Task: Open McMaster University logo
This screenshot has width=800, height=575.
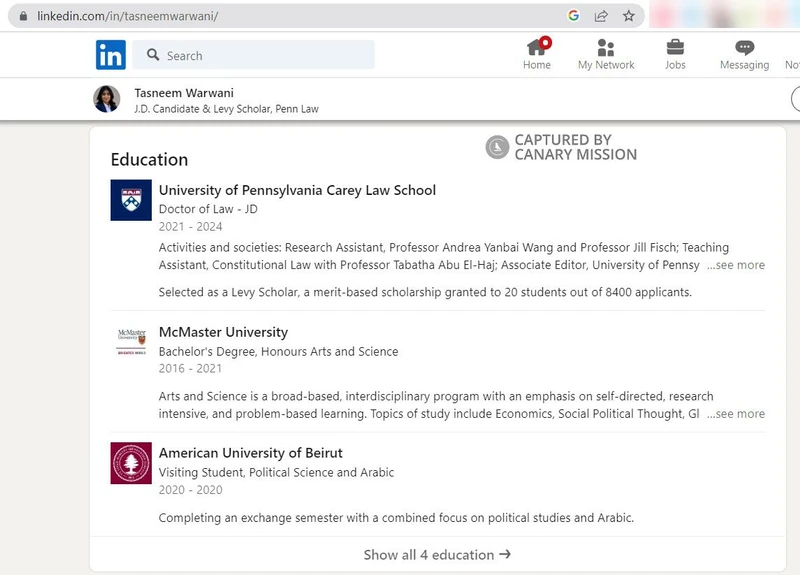Action: [131, 342]
